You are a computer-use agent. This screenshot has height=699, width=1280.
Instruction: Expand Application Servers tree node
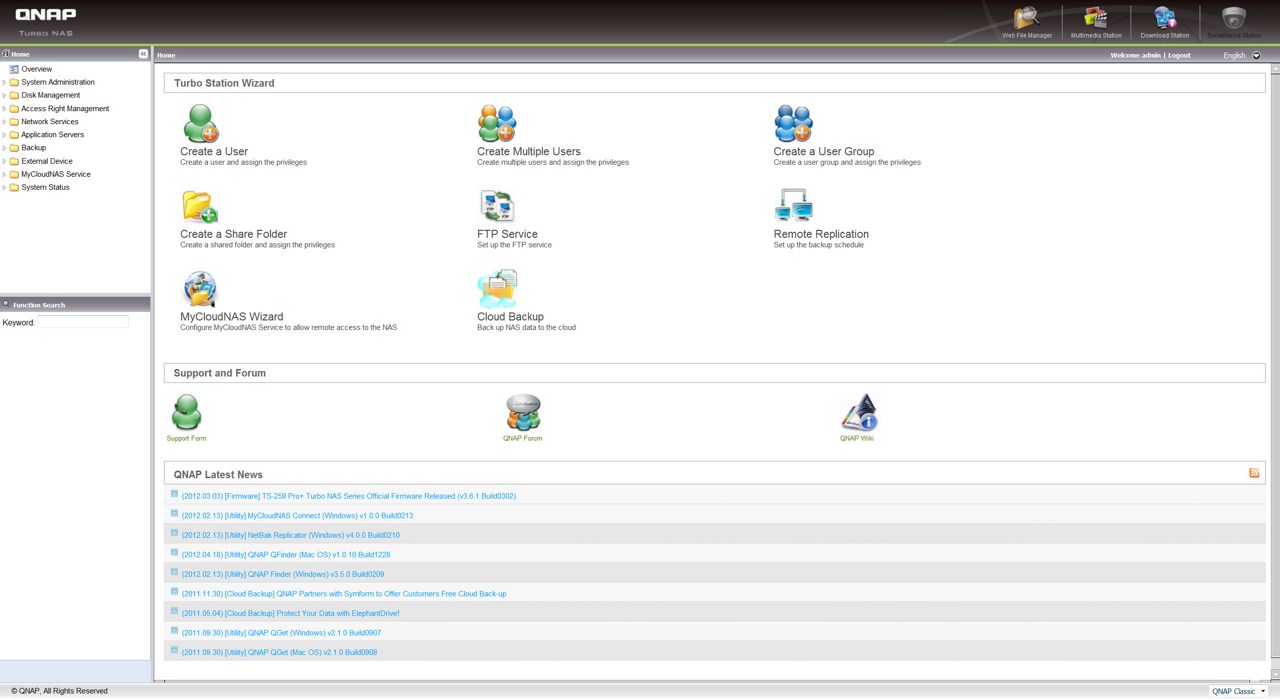pyautogui.click(x=4, y=134)
